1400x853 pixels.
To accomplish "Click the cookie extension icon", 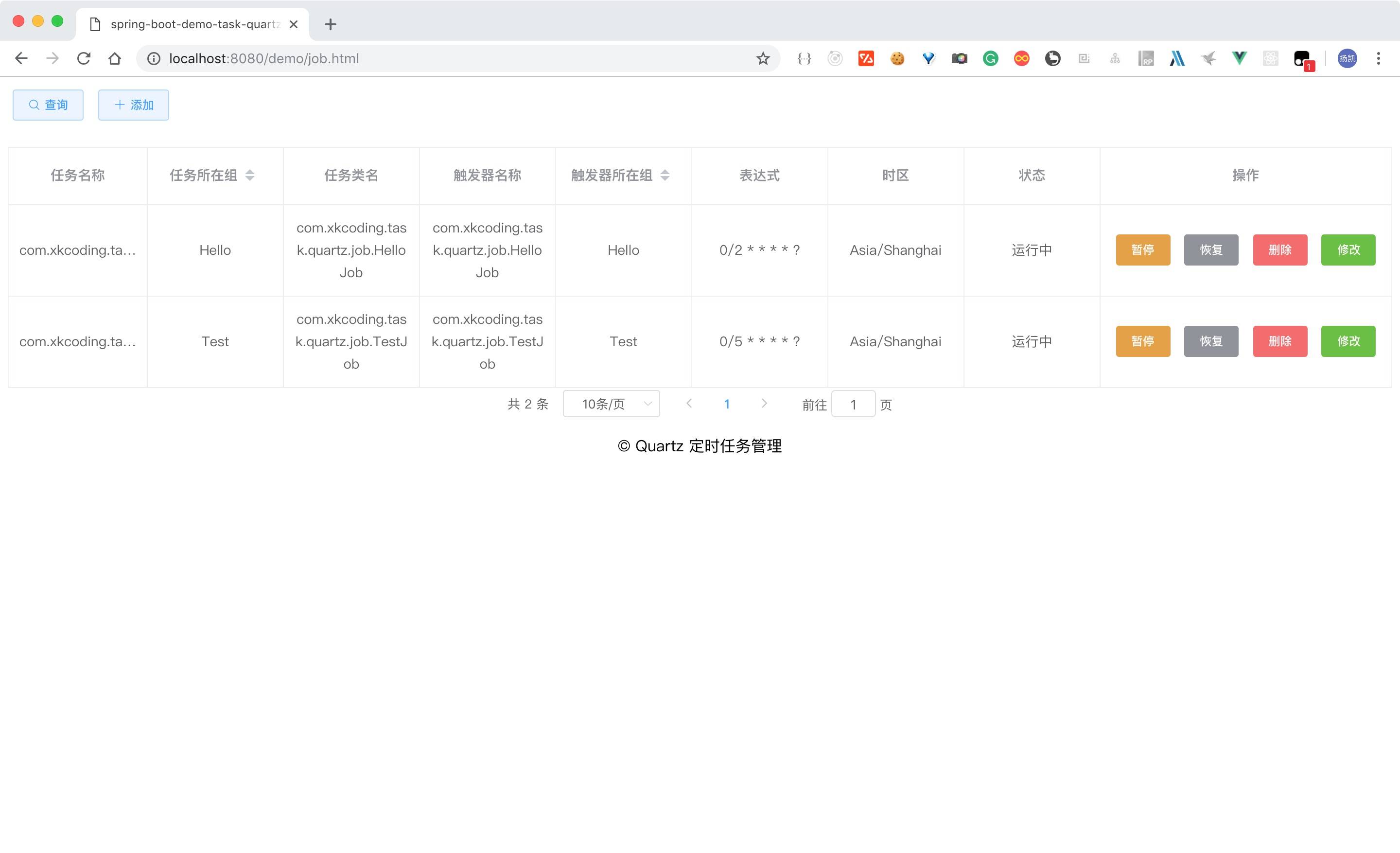I will 897,58.
